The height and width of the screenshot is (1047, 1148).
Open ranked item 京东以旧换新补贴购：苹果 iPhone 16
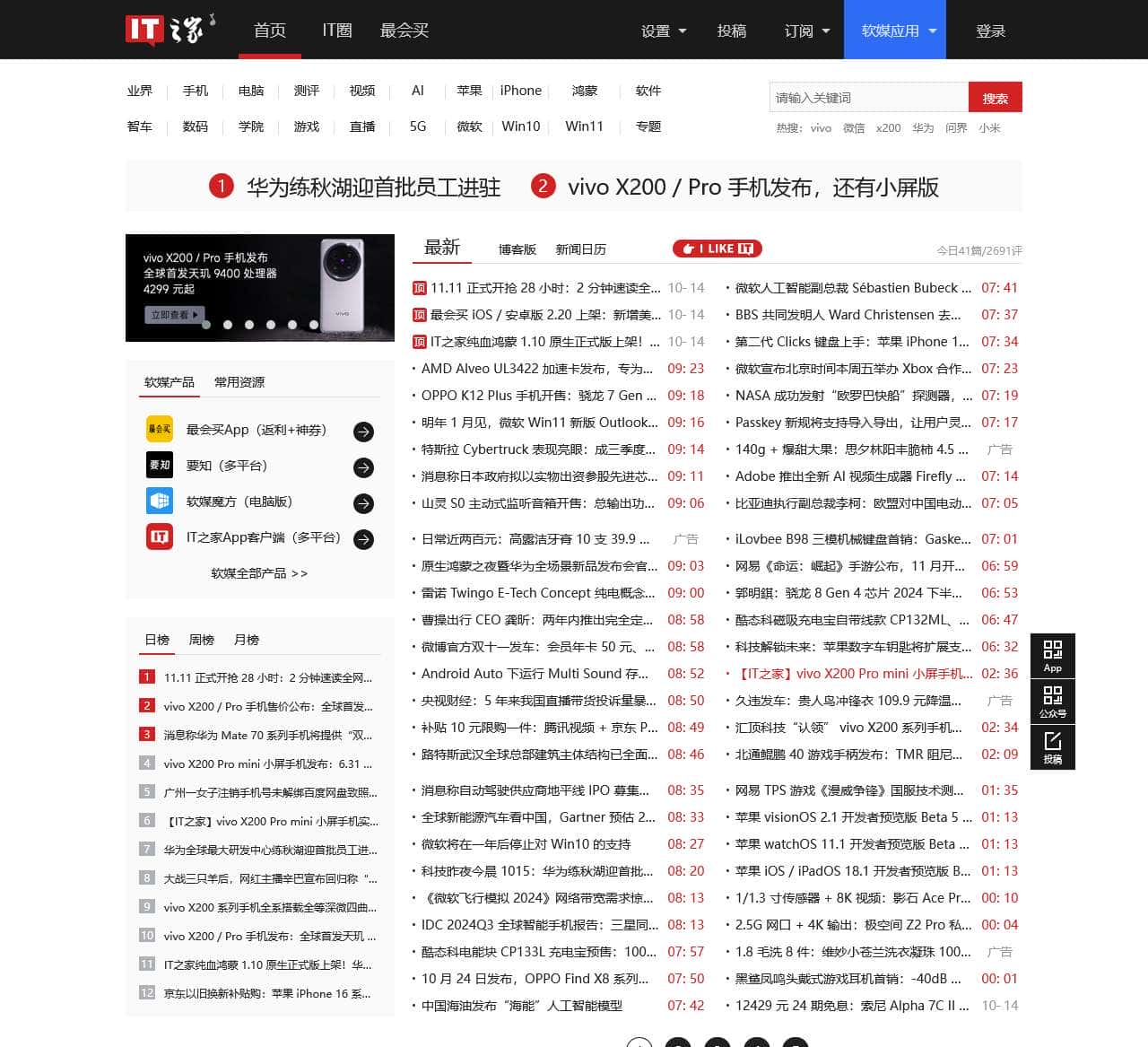(267, 993)
